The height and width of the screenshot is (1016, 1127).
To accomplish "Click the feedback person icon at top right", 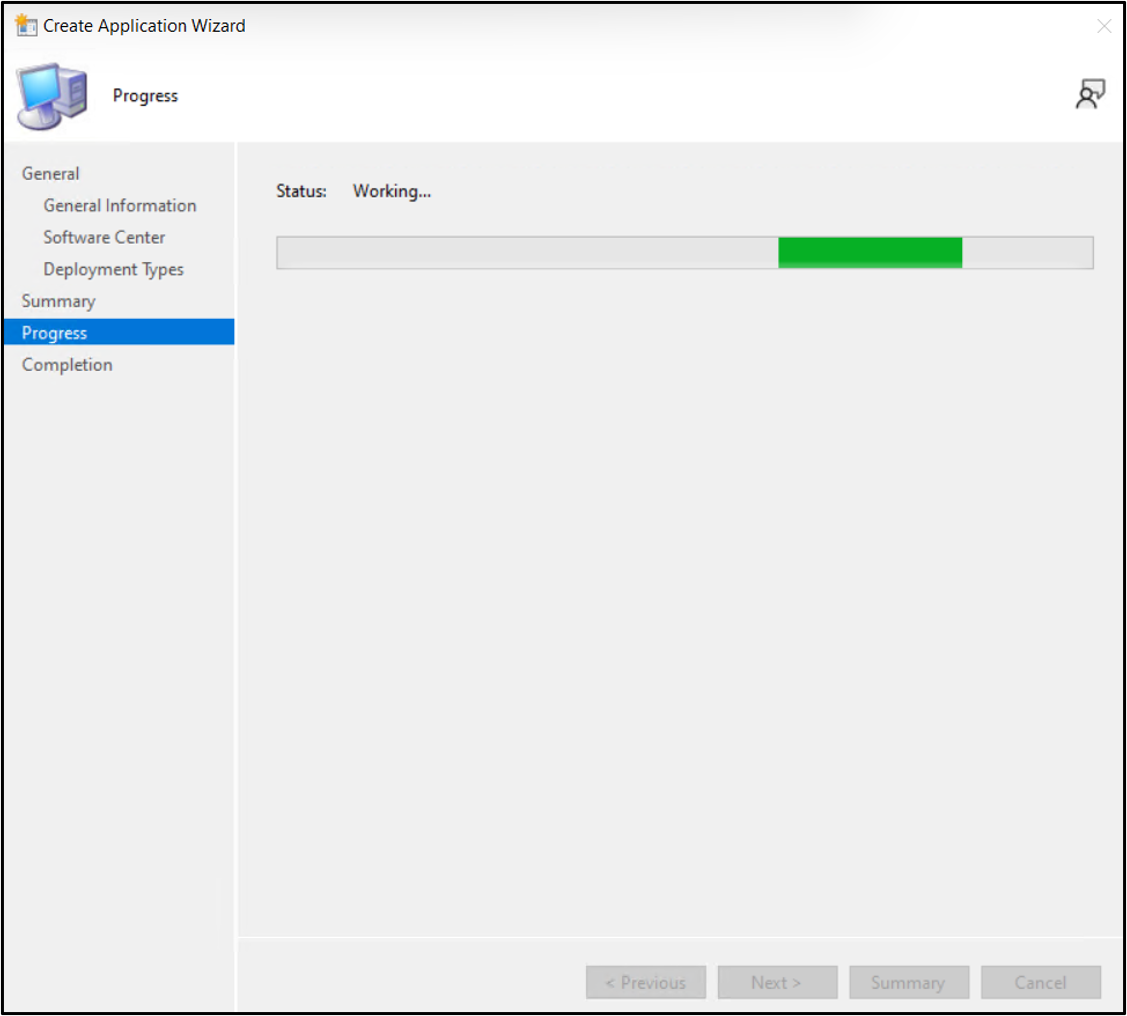I will (1090, 94).
